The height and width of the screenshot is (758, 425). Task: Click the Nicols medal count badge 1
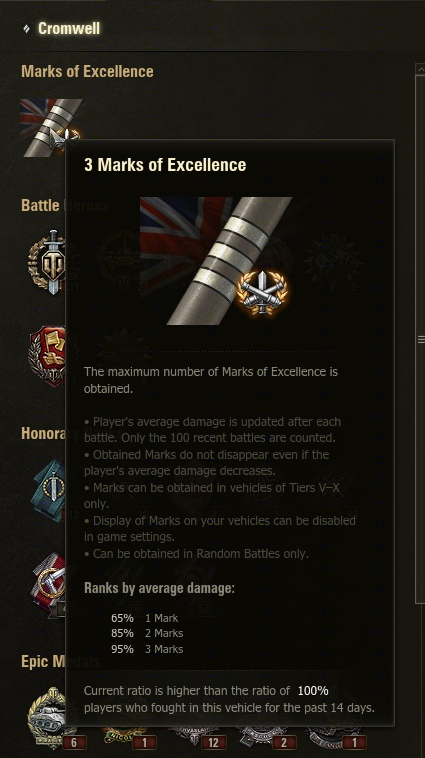coord(144,743)
